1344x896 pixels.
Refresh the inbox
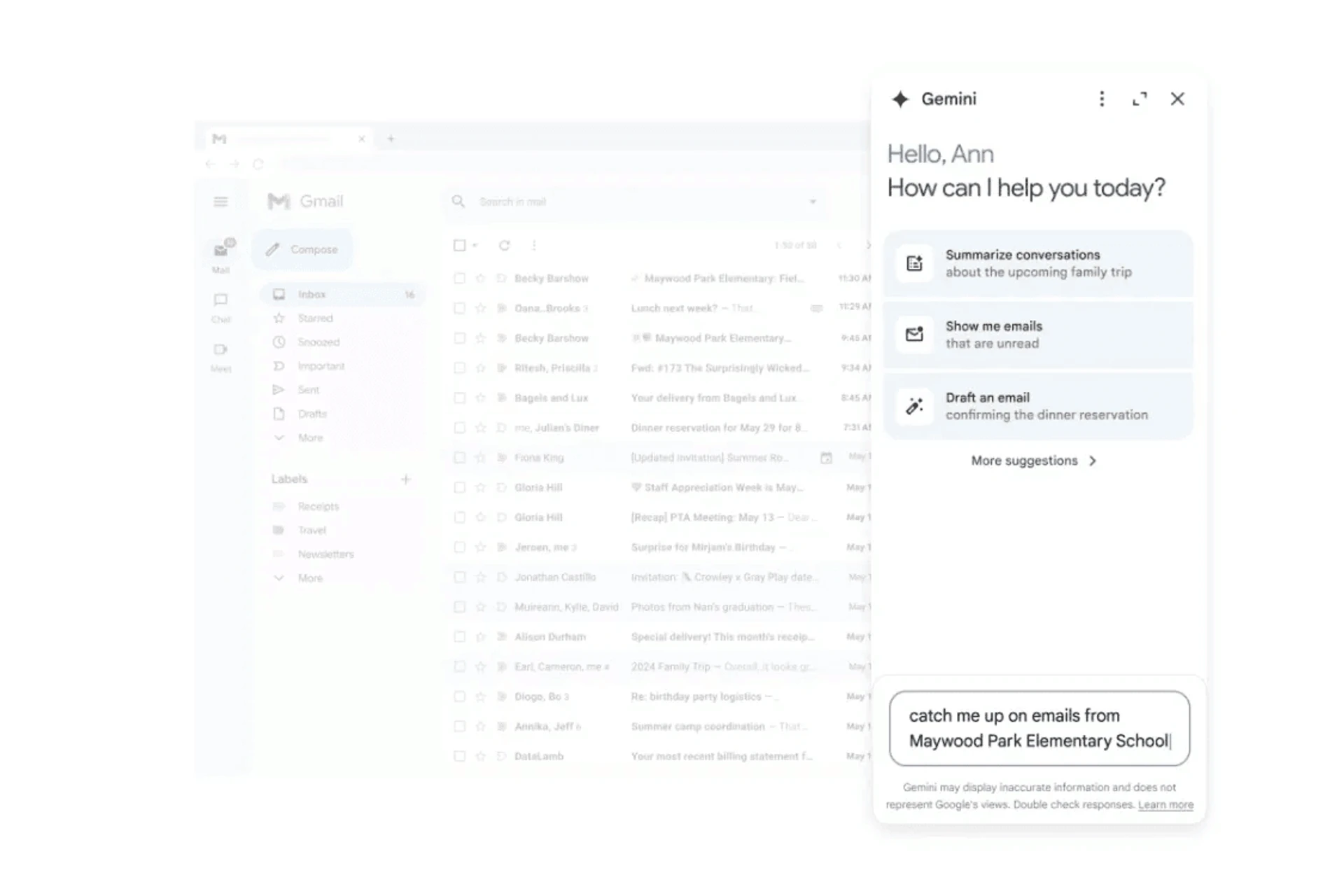(x=504, y=245)
